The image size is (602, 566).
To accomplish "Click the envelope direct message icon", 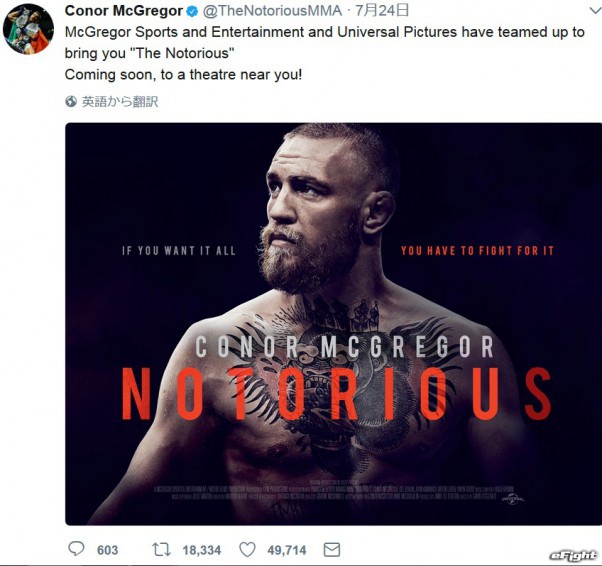I will (x=332, y=549).
